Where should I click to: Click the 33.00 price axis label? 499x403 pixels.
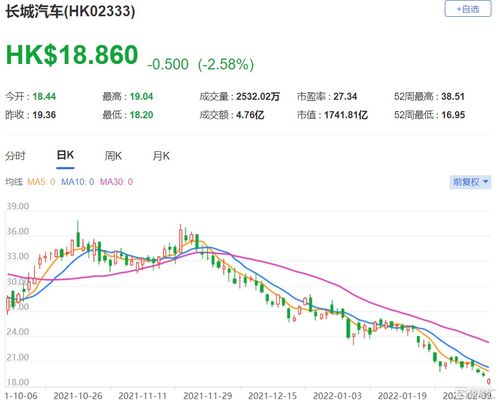pos(18,256)
